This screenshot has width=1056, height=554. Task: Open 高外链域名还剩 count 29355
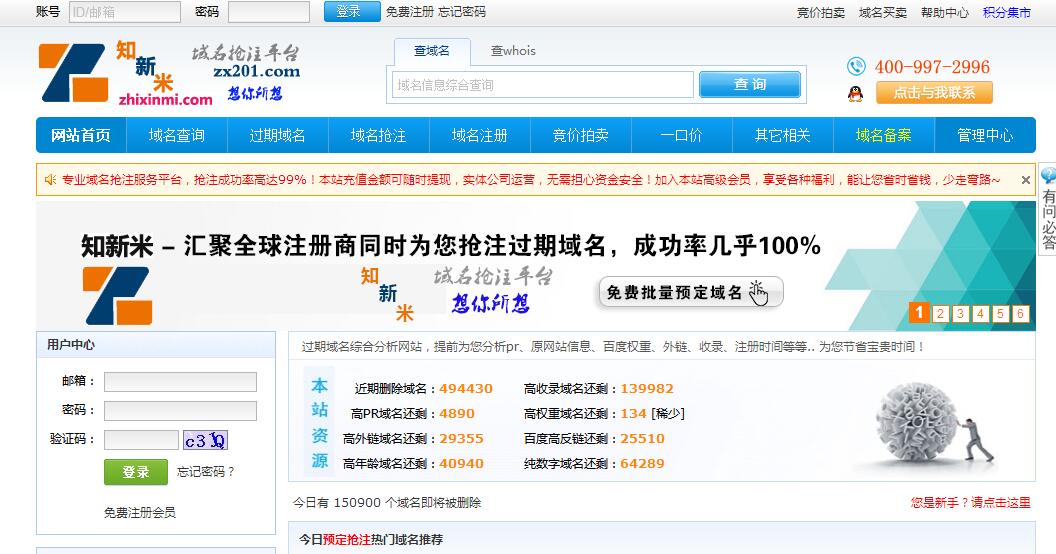coord(461,439)
